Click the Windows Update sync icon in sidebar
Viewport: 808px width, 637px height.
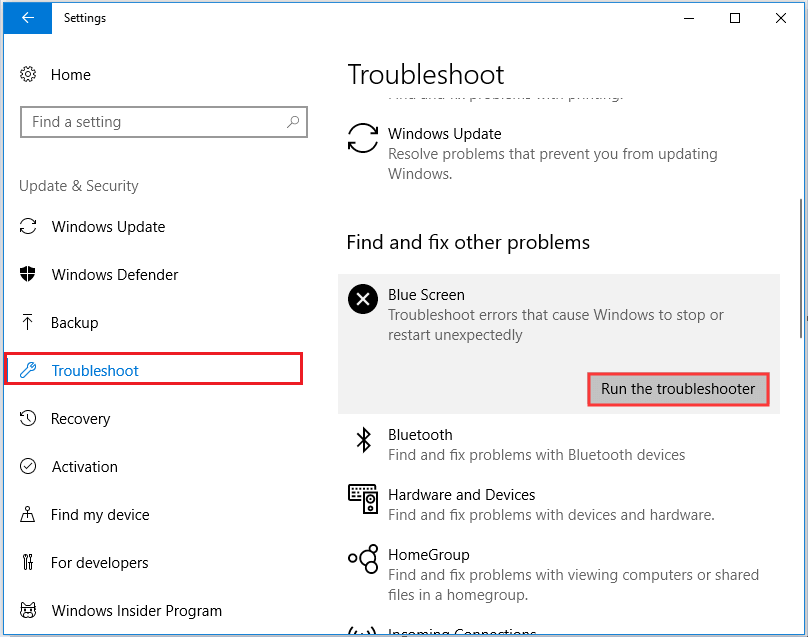point(28,227)
